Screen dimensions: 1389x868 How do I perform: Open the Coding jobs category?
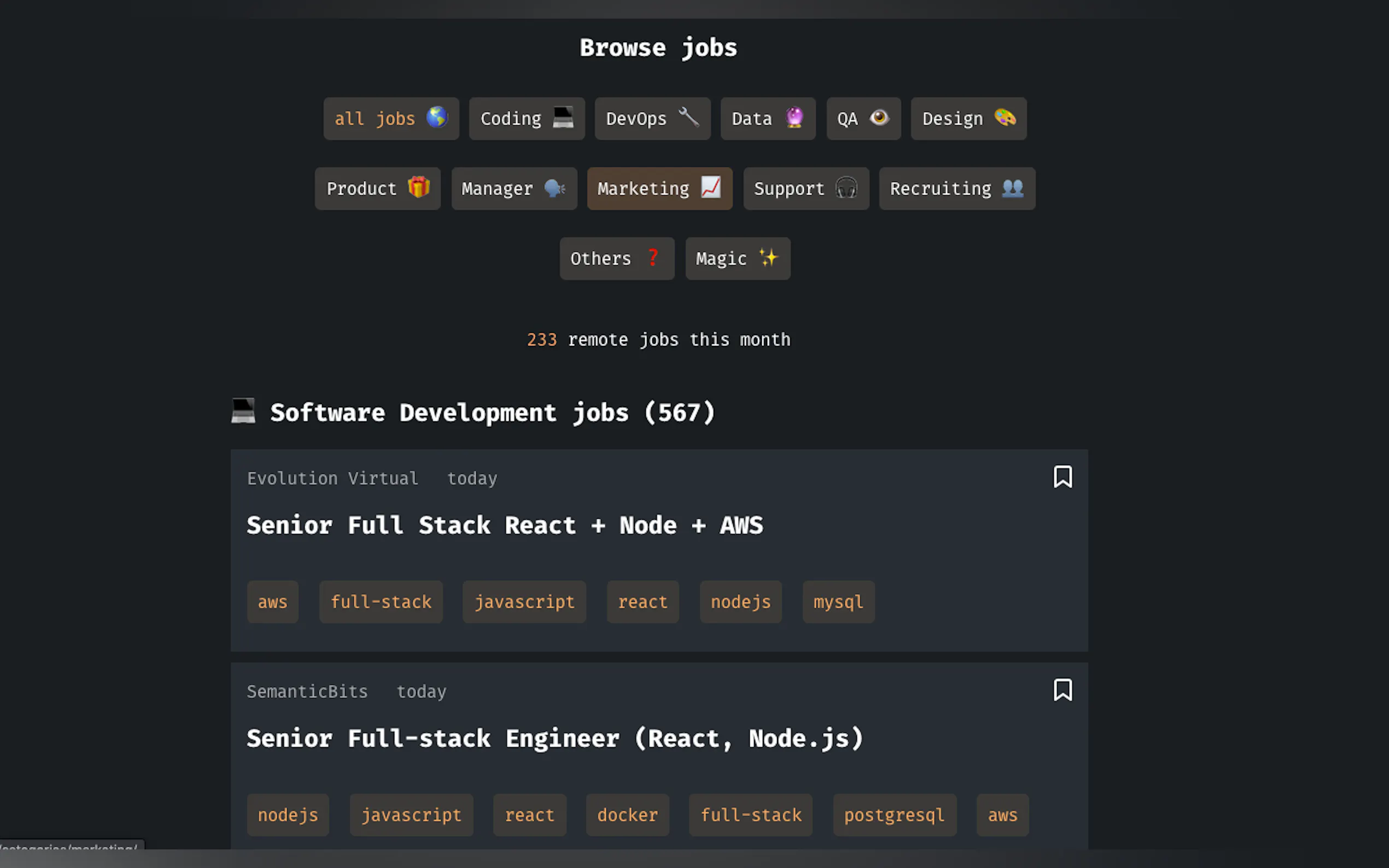tap(526, 119)
